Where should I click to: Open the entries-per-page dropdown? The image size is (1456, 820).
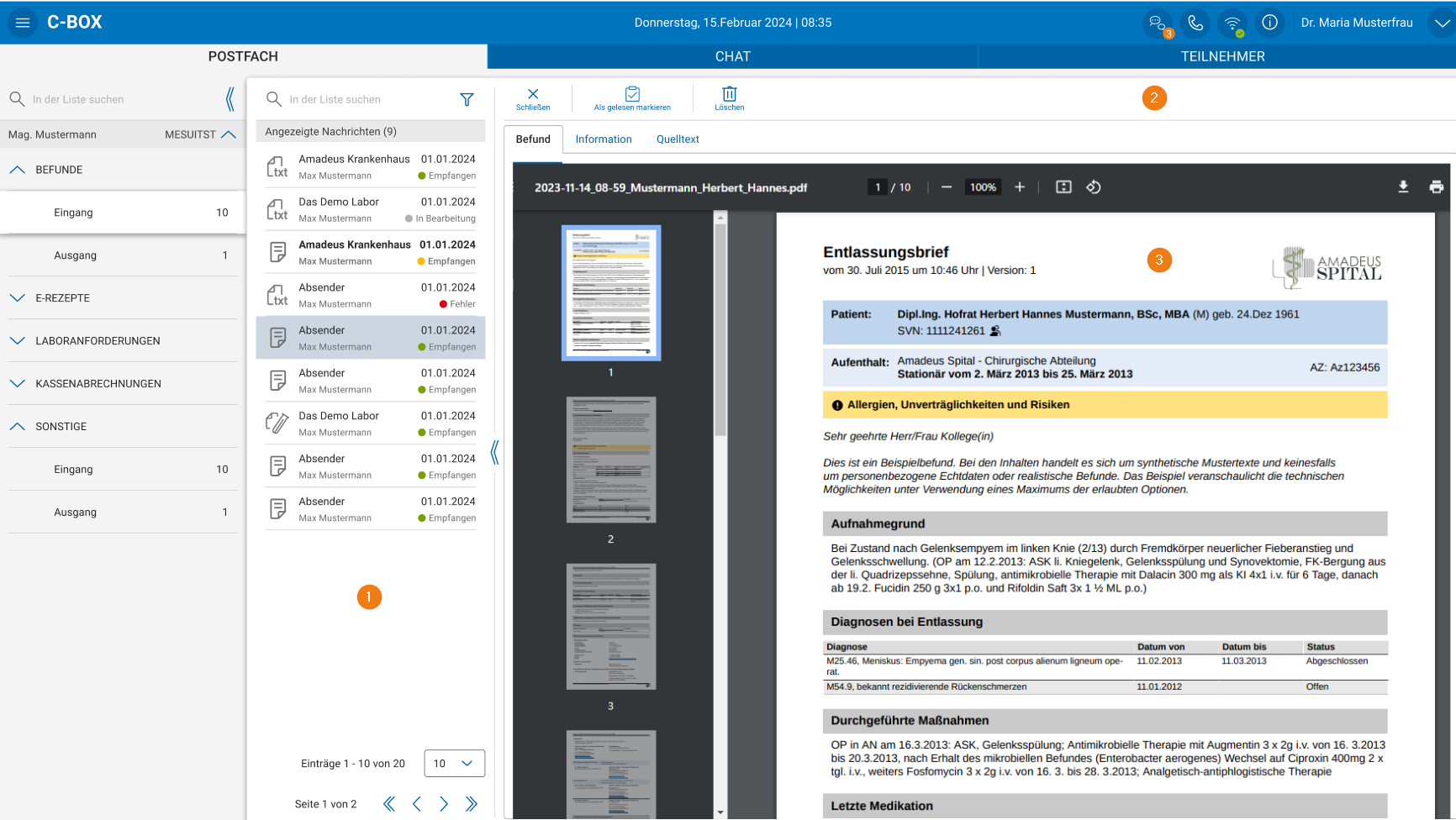454,763
